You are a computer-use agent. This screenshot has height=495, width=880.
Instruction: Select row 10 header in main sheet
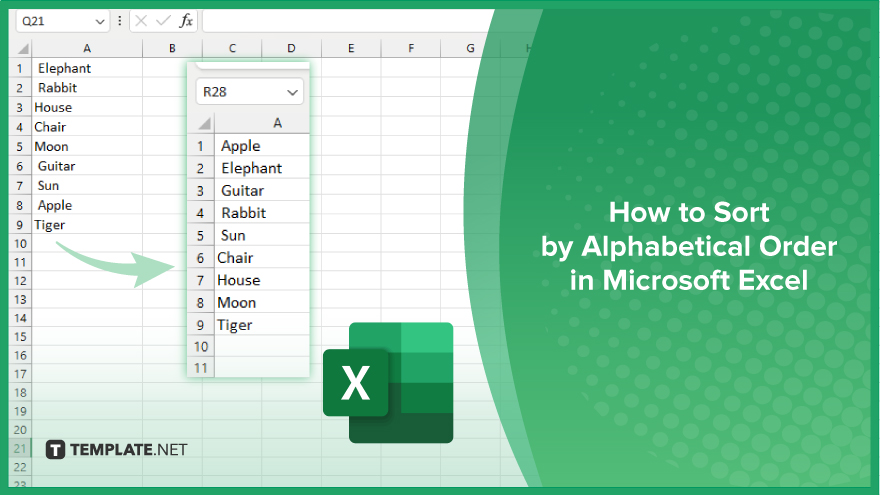point(20,244)
